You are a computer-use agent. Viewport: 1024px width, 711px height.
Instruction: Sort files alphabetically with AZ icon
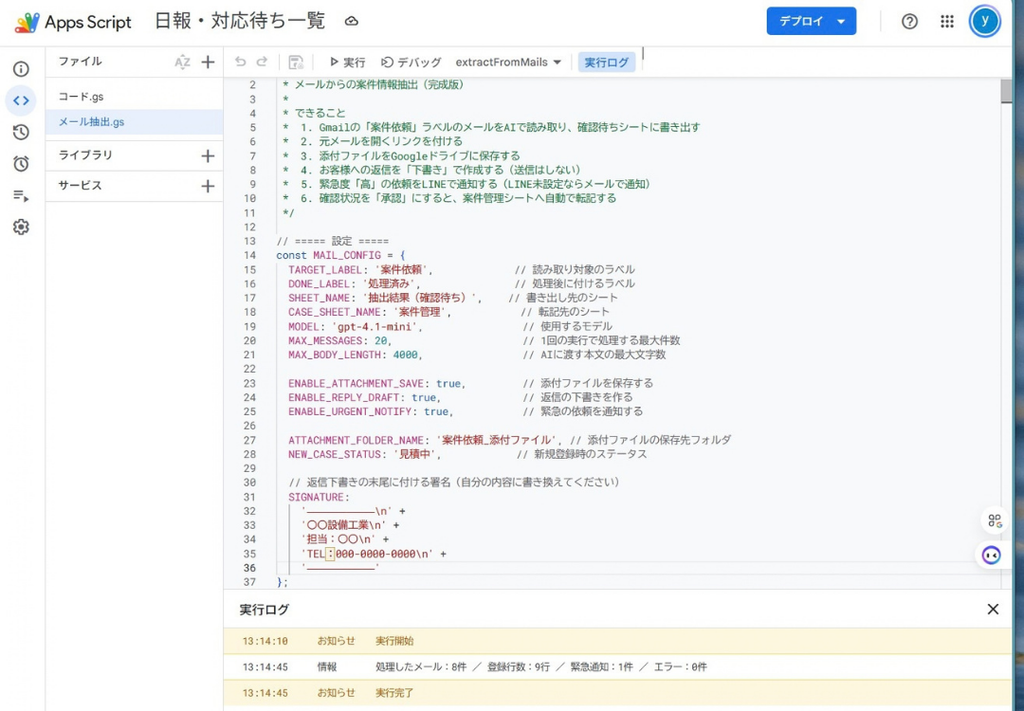[x=182, y=62]
